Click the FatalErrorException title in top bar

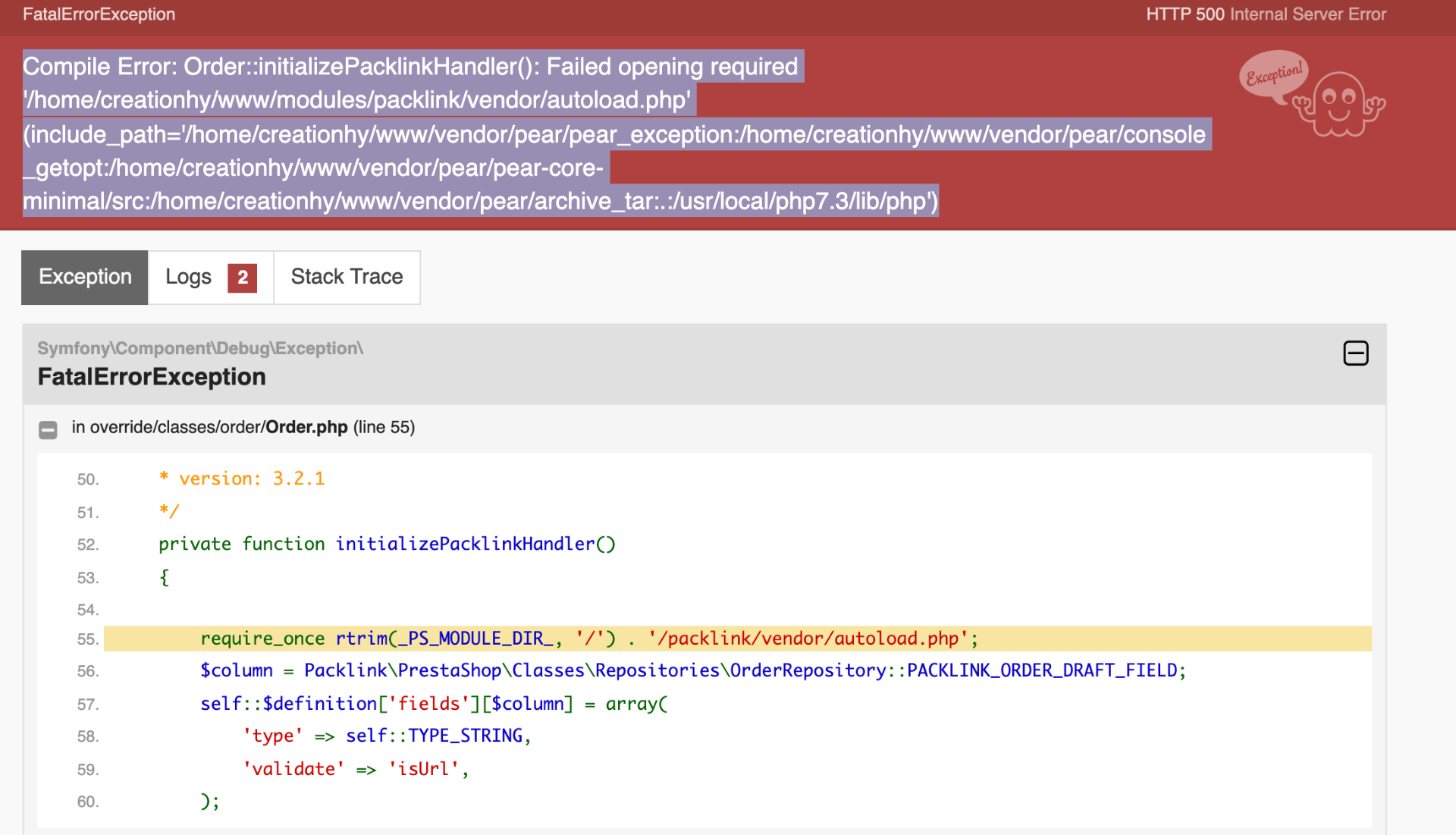pyautogui.click(x=99, y=14)
